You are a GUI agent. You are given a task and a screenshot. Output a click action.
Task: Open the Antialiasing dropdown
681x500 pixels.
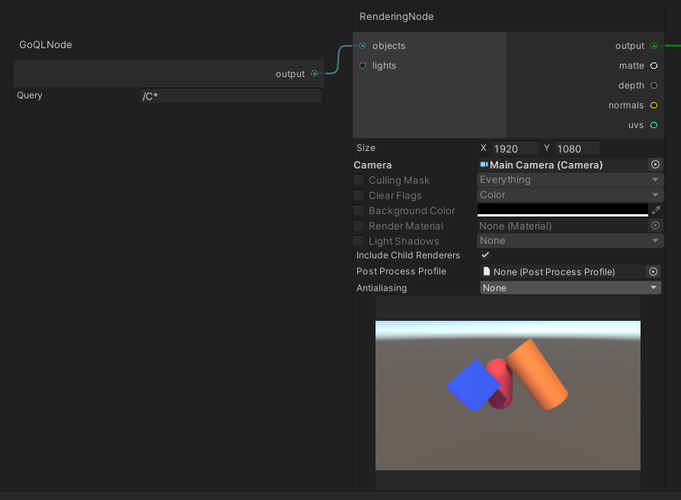tap(570, 288)
